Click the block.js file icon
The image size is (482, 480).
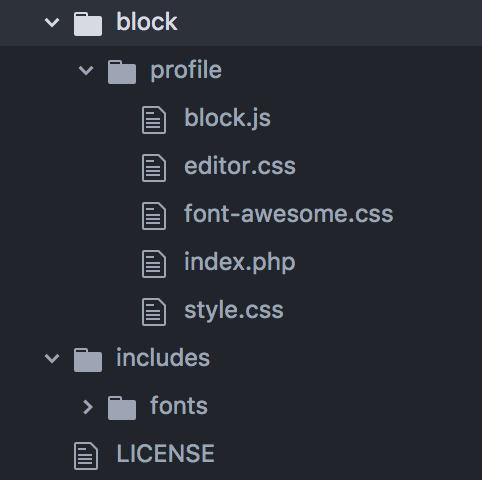154,120
